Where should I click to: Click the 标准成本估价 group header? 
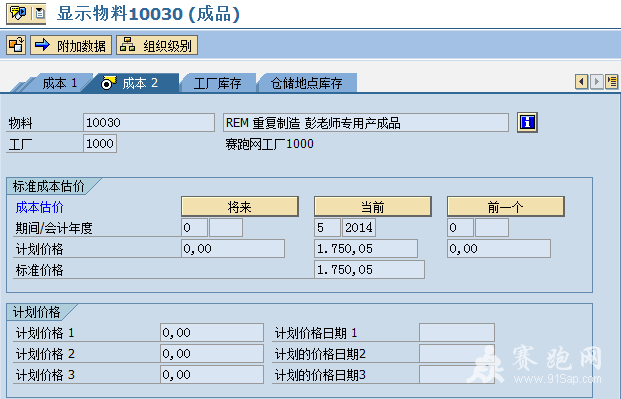click(x=49, y=186)
